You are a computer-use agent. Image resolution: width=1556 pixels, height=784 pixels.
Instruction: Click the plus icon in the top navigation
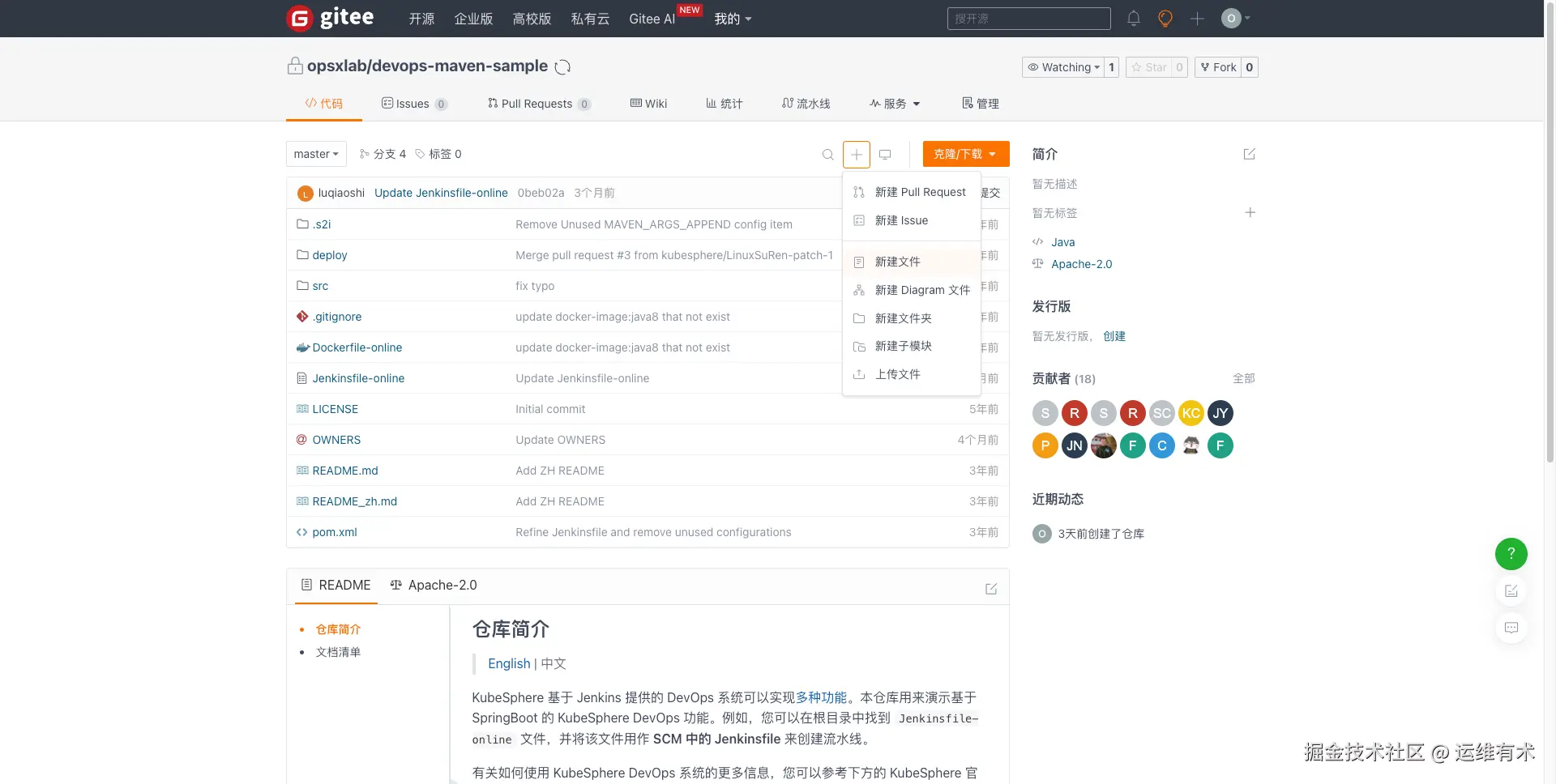[1197, 18]
